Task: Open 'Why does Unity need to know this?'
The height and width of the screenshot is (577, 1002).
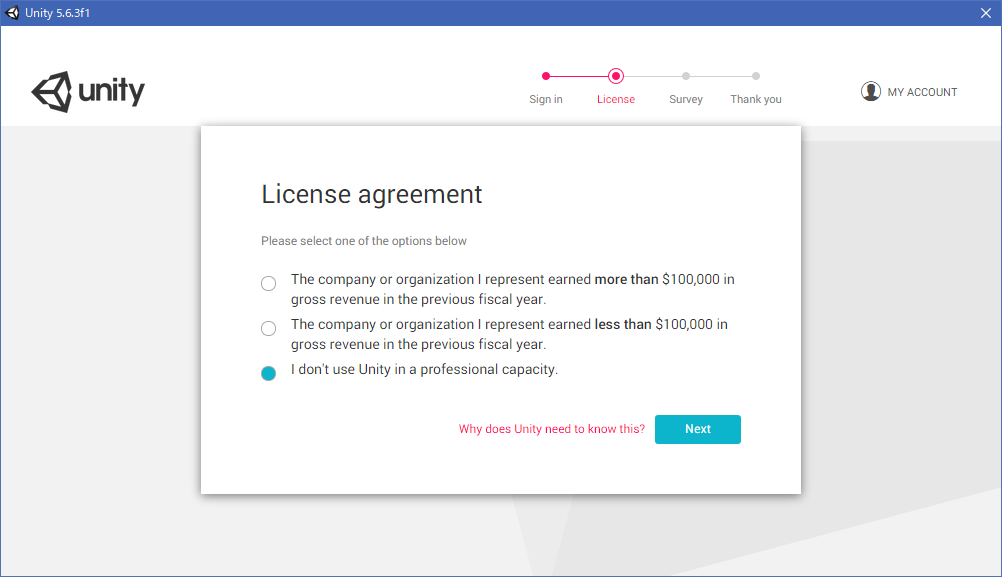Action: [x=552, y=429]
